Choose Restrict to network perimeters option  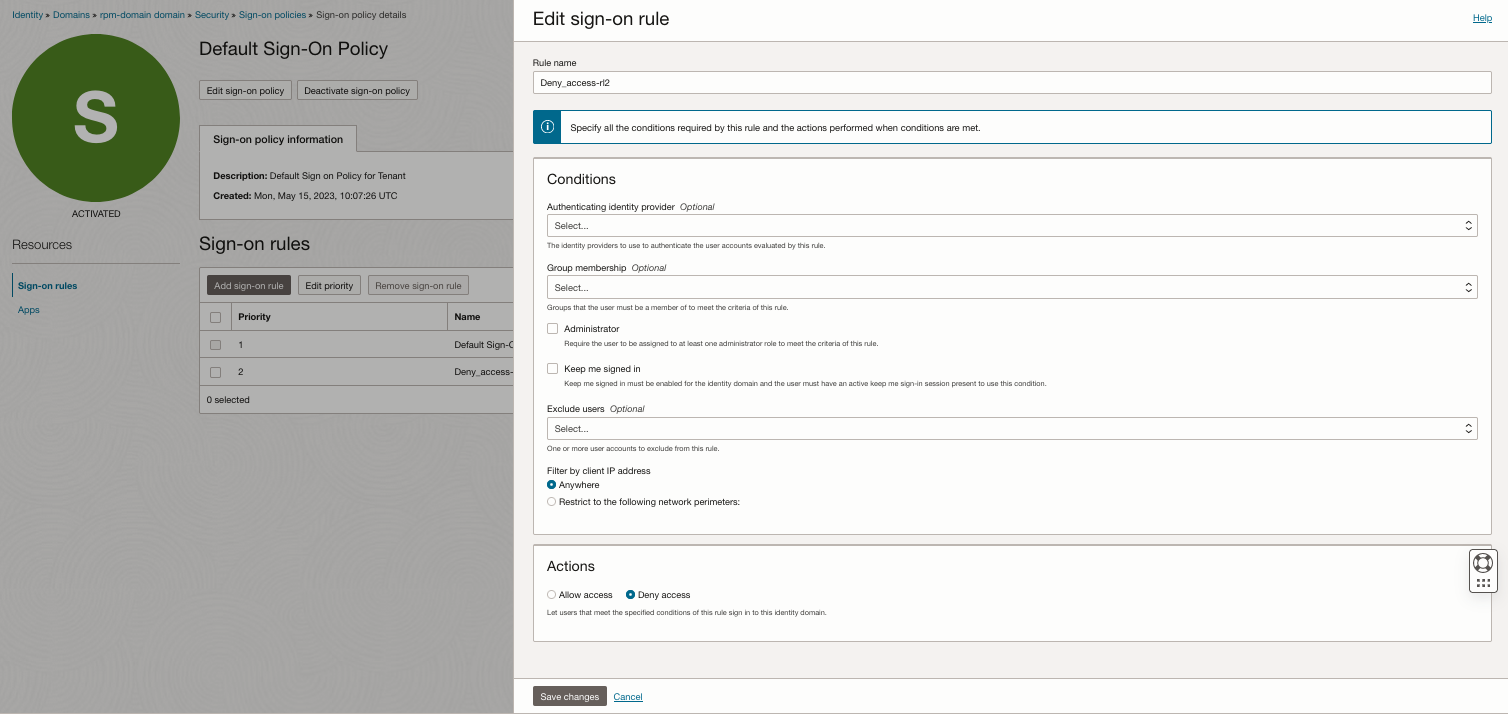(551, 502)
